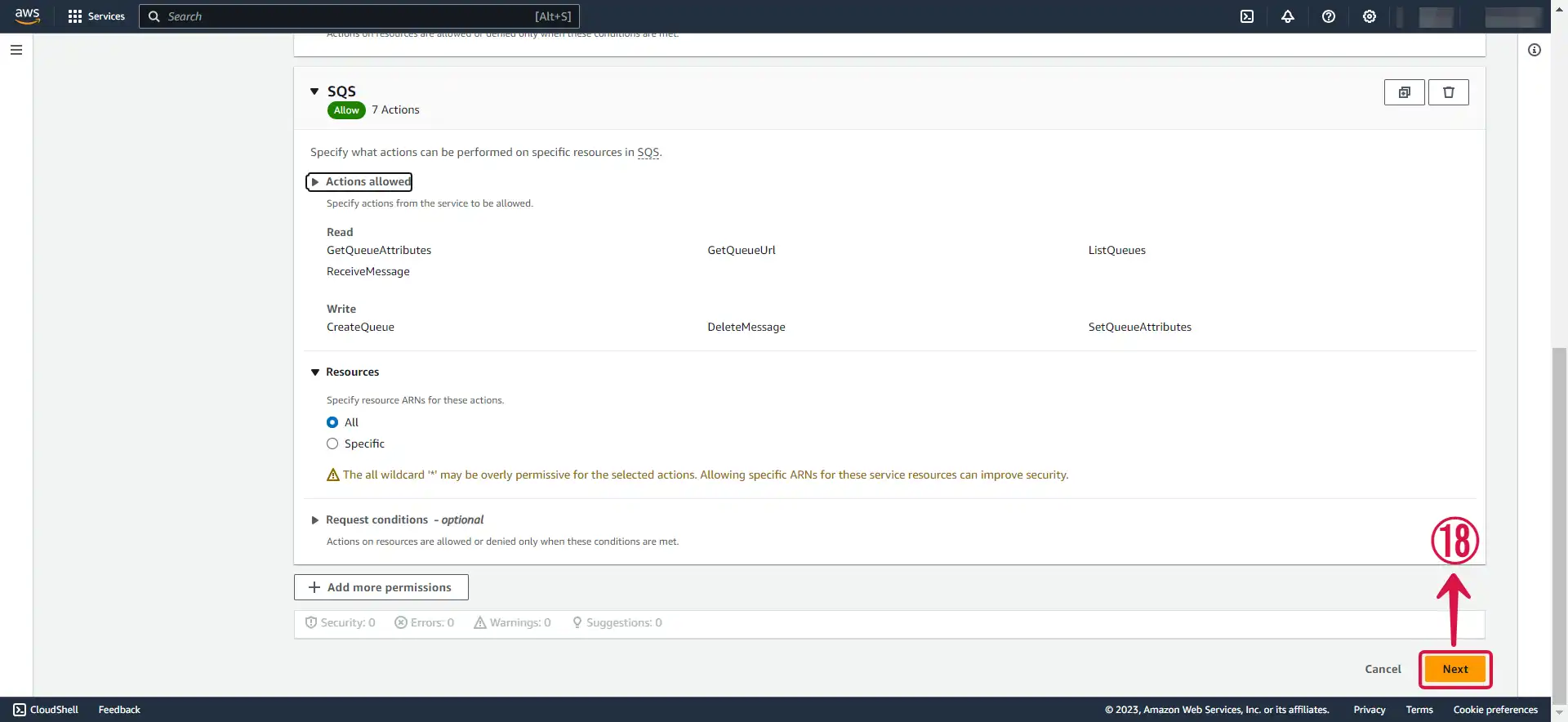This screenshot has width=1568, height=722.
Task: Click Add more permissions button
Action: [381, 587]
